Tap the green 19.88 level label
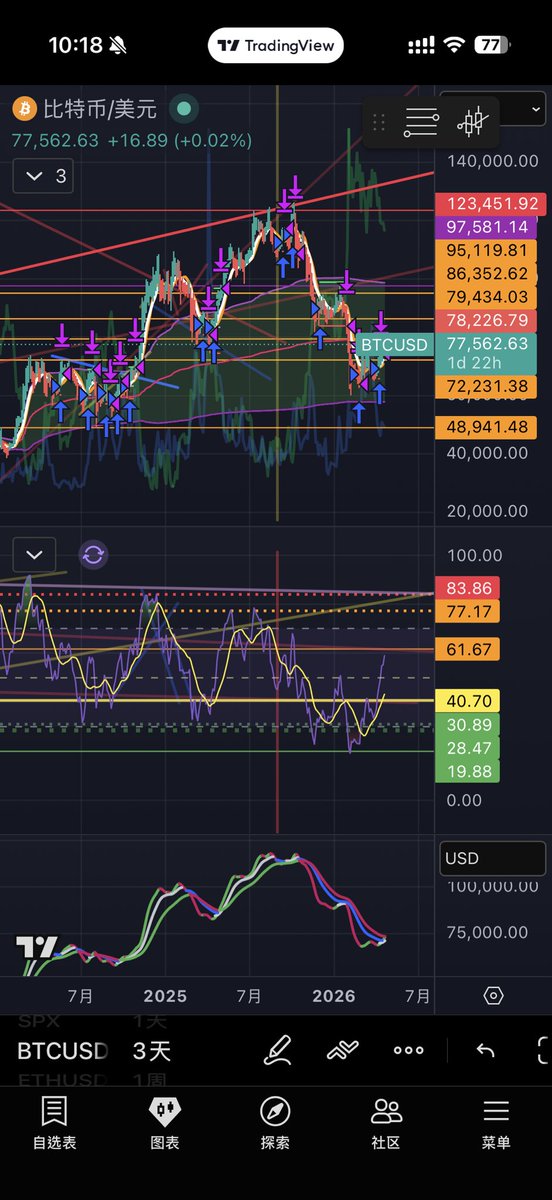The width and height of the screenshot is (552, 1200). (x=468, y=771)
